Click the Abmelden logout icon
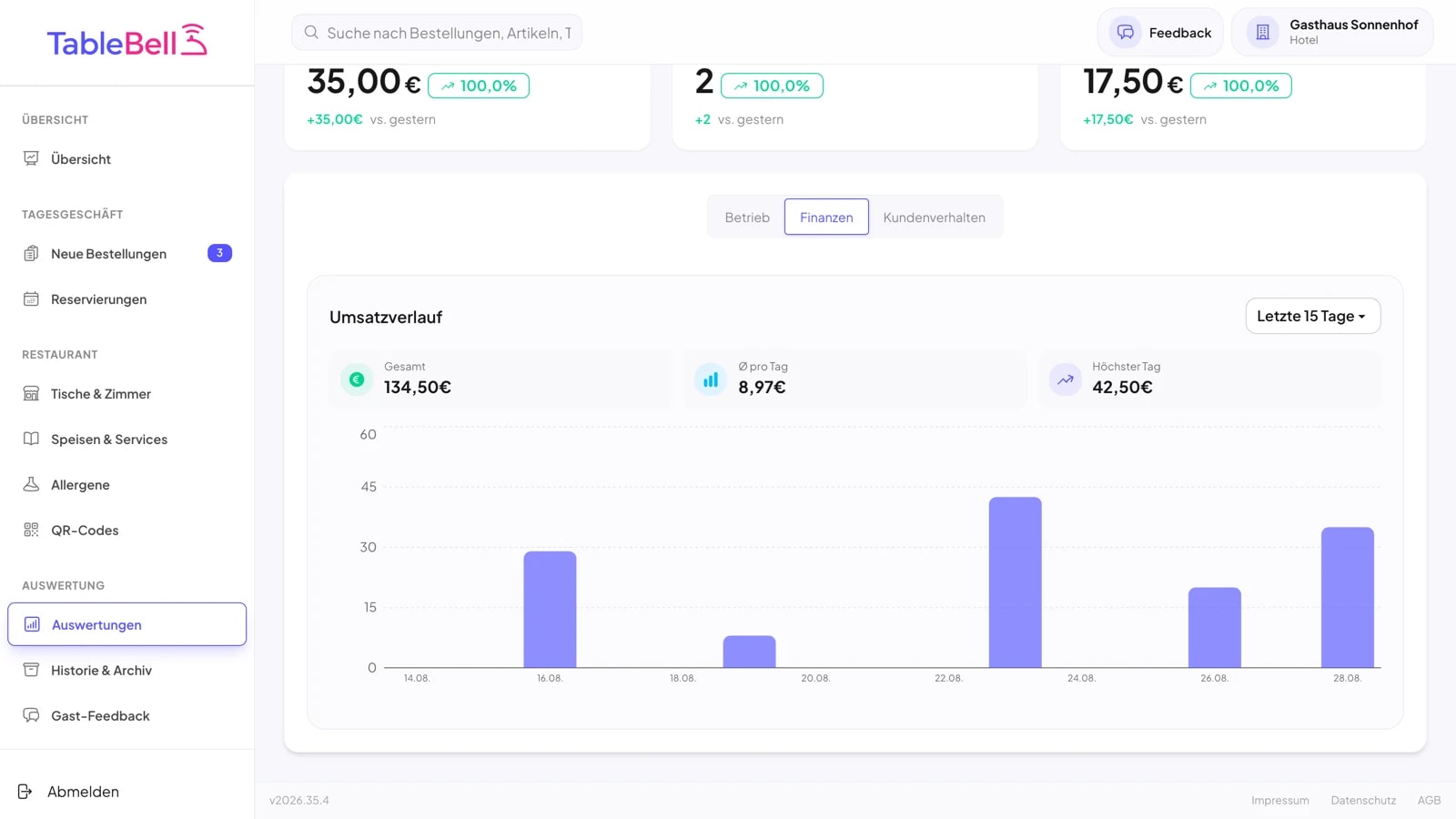Image resolution: width=1456 pixels, height=819 pixels. point(25,792)
